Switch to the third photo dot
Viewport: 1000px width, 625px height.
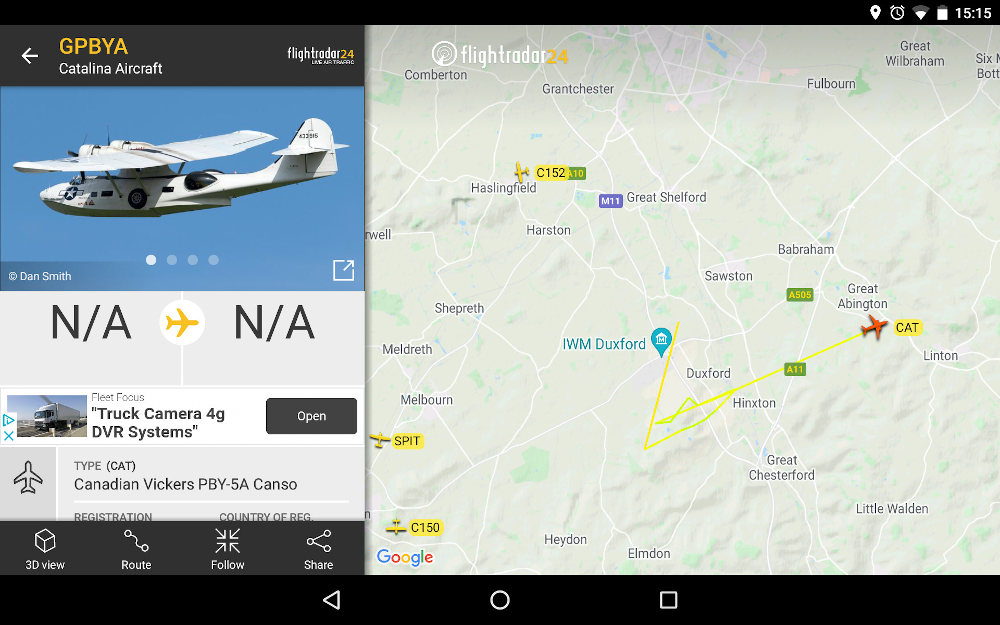[x=193, y=260]
